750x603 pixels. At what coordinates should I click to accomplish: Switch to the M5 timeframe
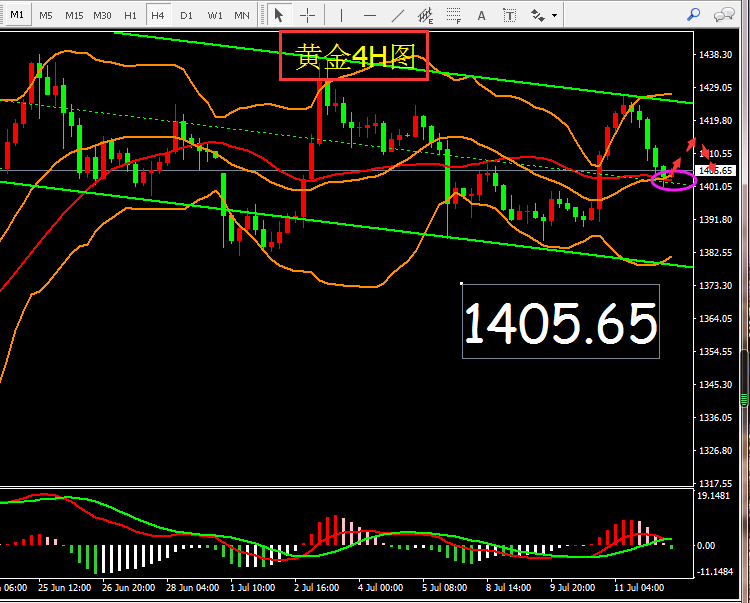pyautogui.click(x=46, y=15)
